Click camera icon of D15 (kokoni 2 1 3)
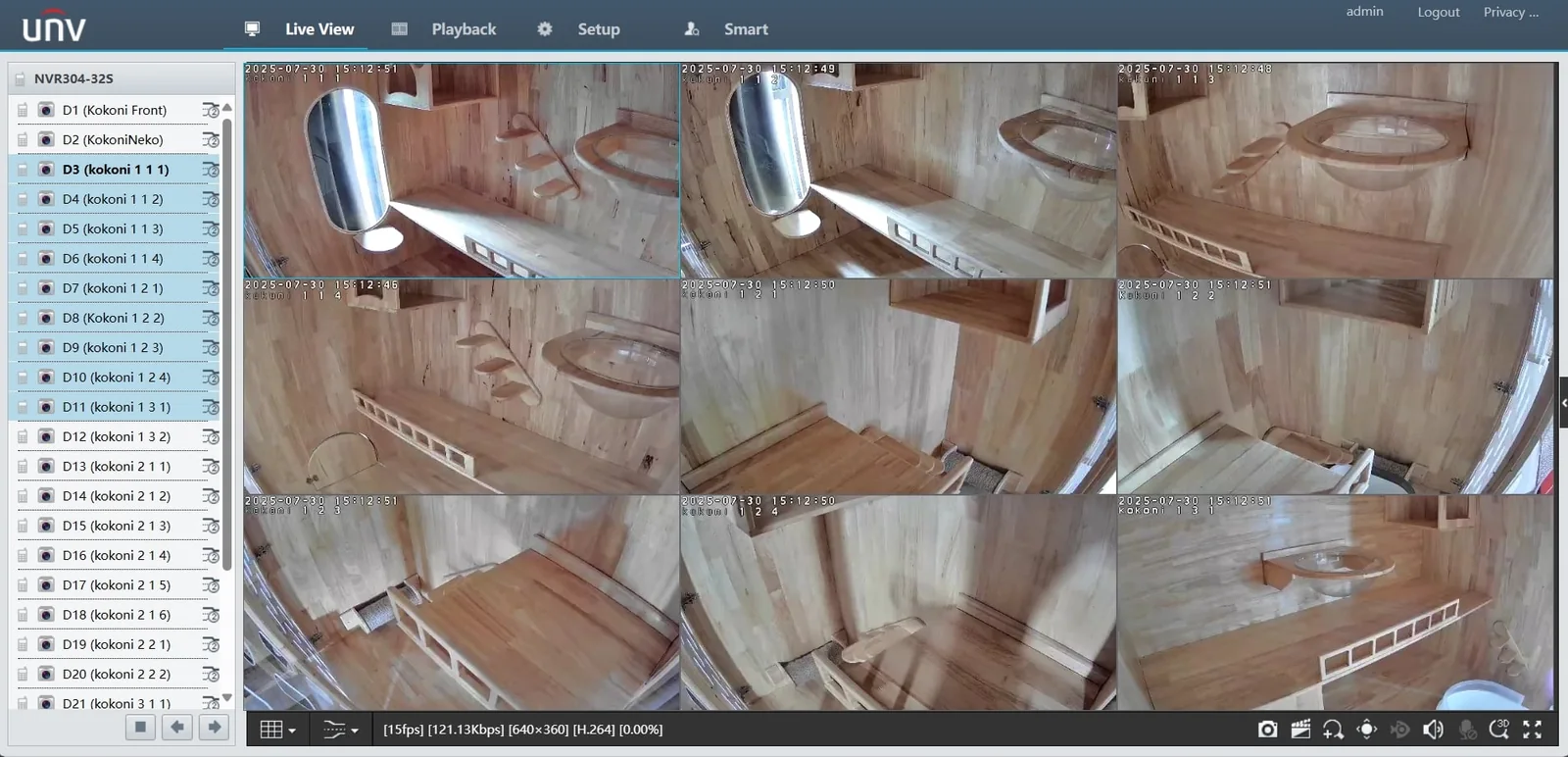 pyautogui.click(x=45, y=526)
